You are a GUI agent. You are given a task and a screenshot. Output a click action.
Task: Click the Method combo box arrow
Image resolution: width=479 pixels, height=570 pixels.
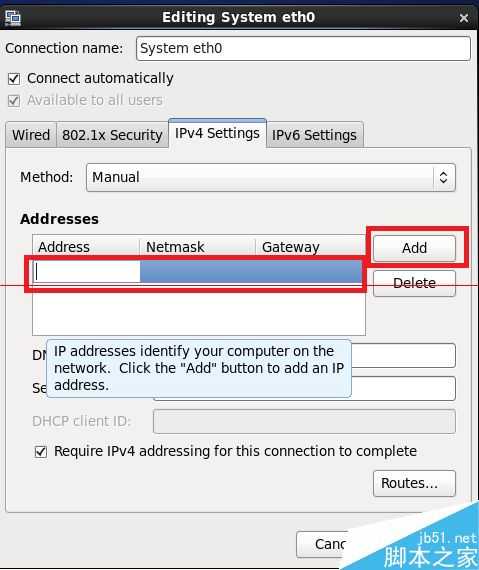443,177
